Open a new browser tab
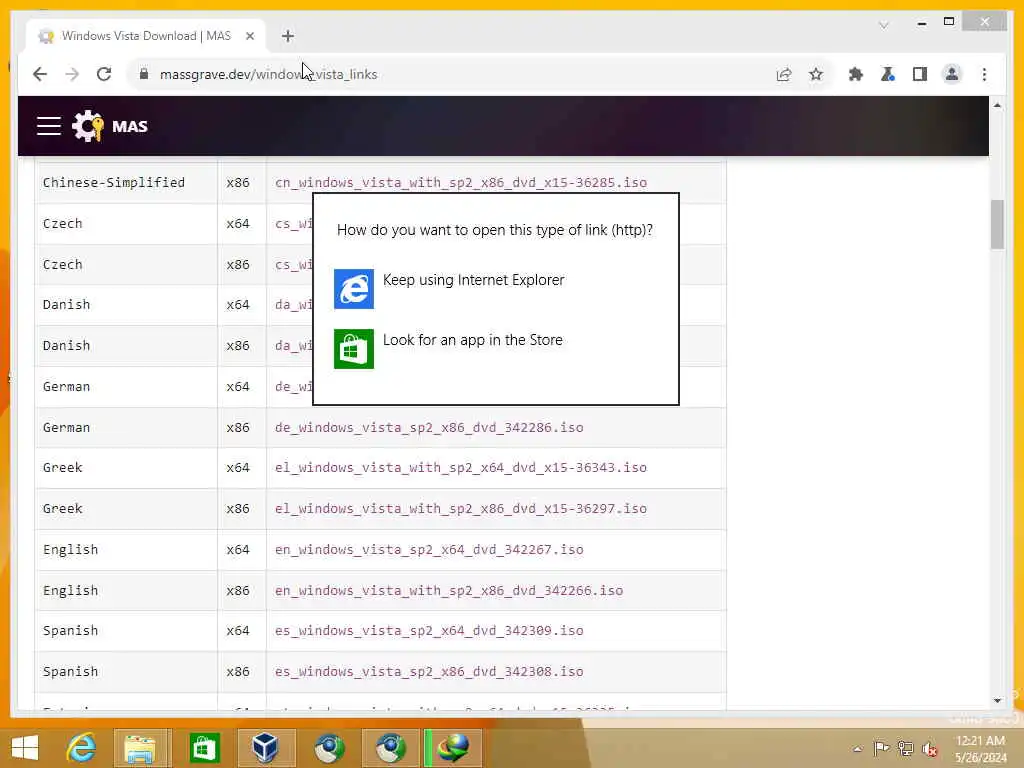The image size is (1024, 768). point(288,36)
